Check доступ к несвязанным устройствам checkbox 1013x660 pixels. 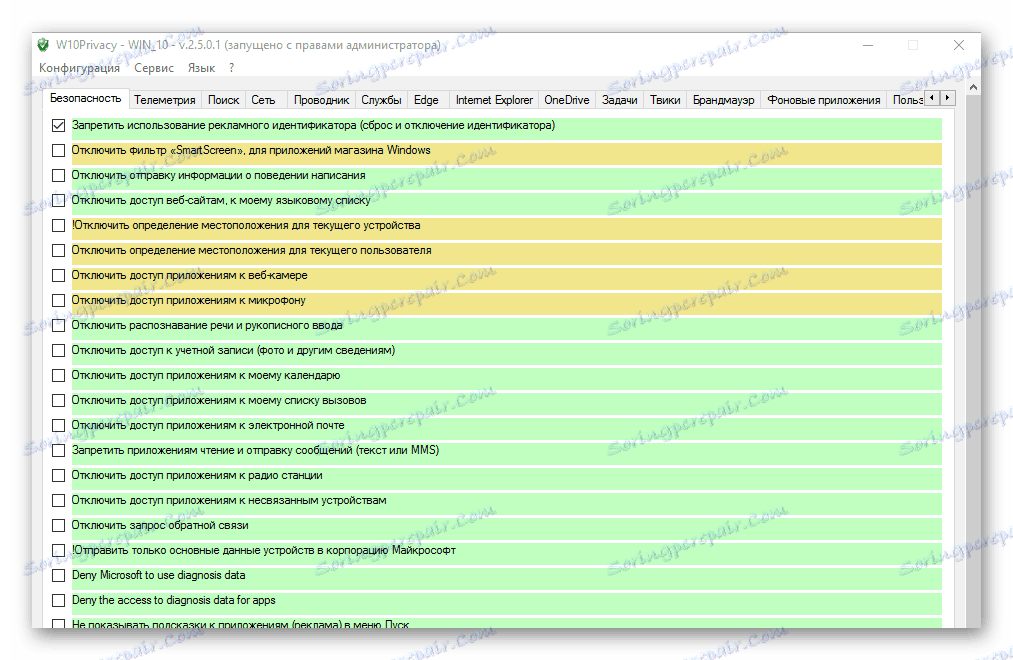(x=59, y=500)
